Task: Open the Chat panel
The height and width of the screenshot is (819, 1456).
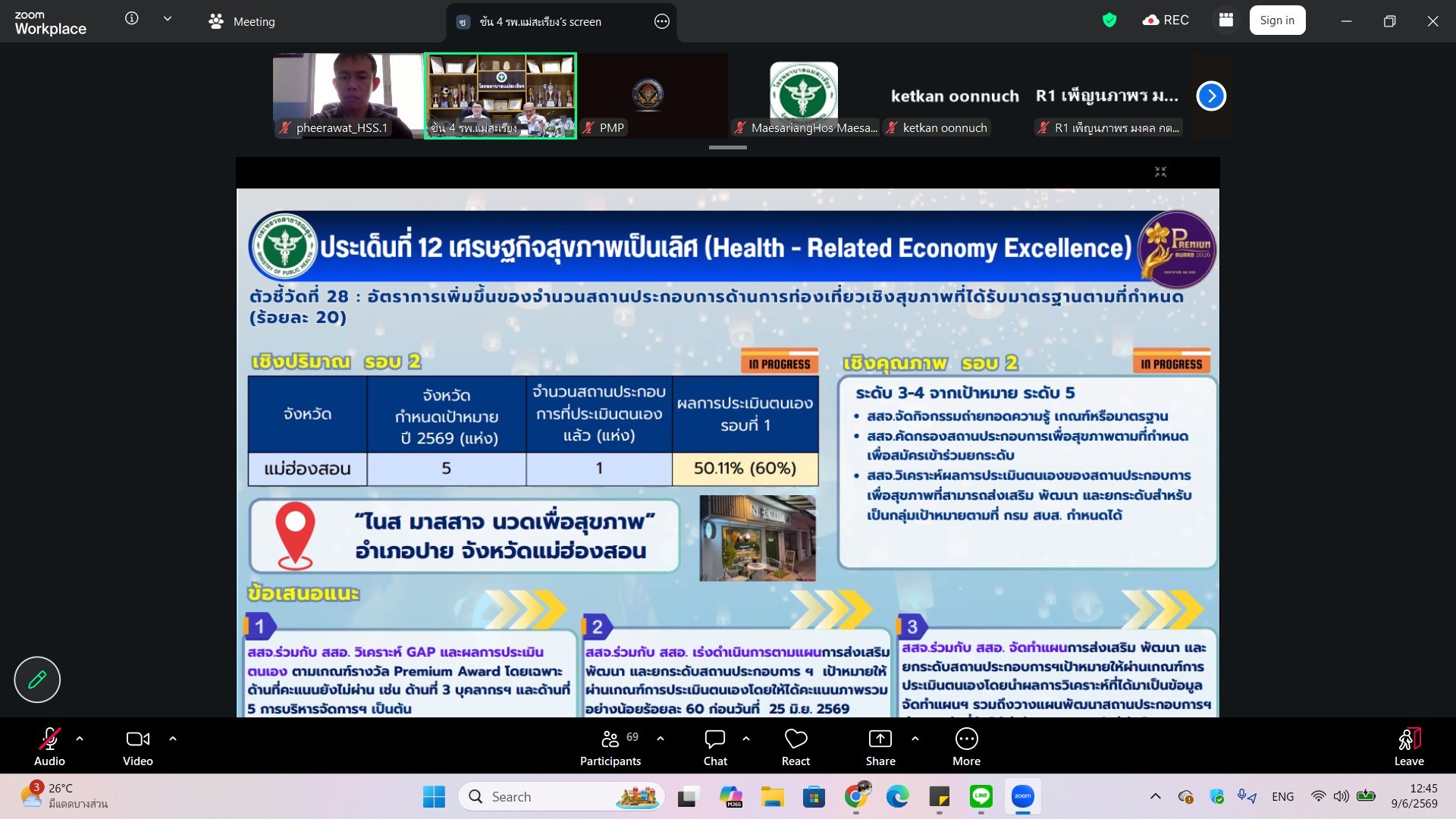Action: (715, 747)
